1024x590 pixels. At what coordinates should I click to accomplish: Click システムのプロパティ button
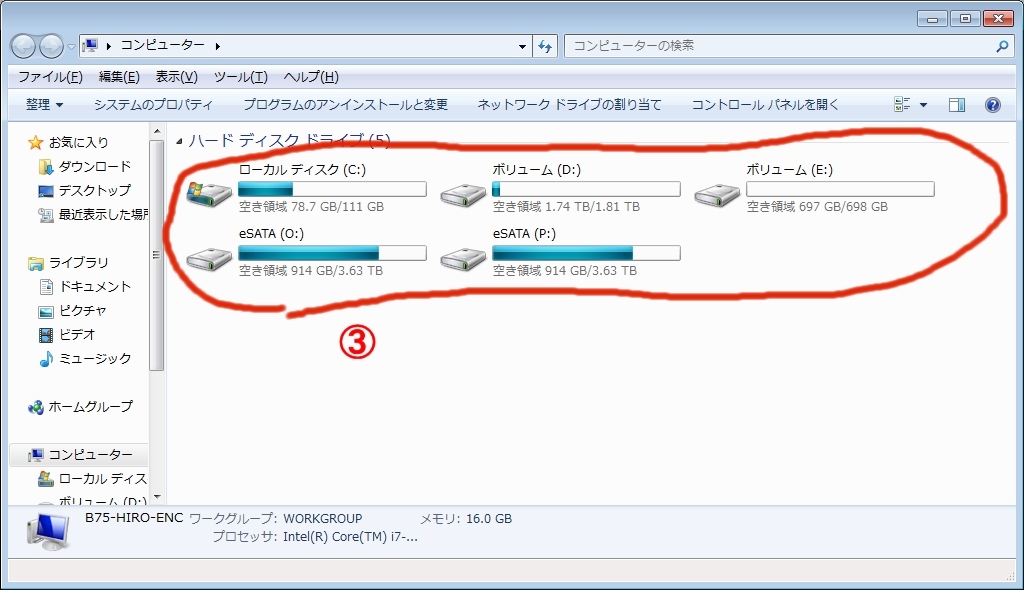point(153,105)
